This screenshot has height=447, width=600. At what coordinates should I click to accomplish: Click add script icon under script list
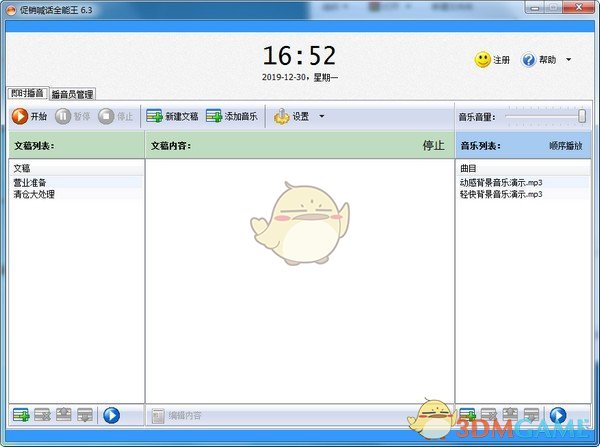coord(21,415)
